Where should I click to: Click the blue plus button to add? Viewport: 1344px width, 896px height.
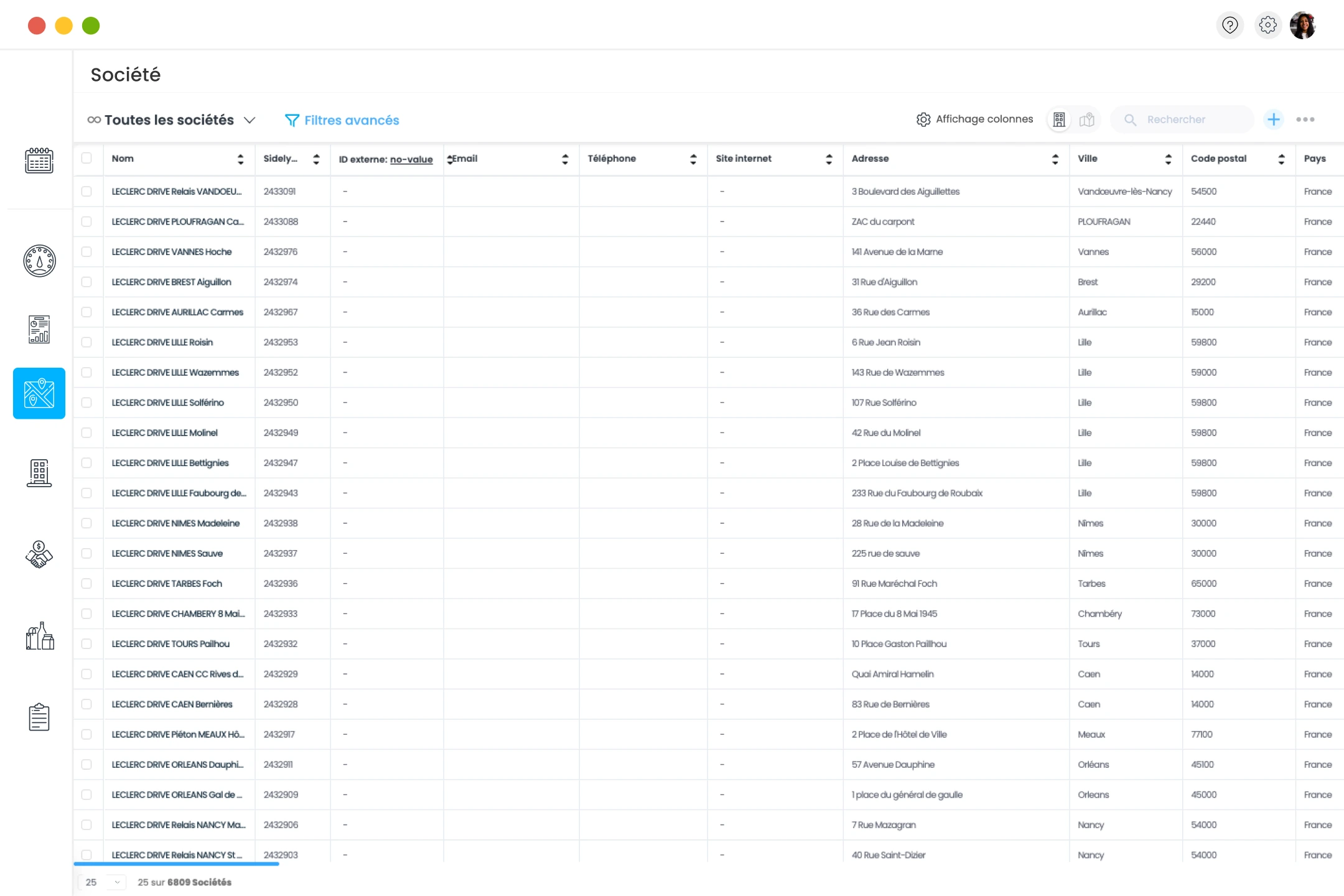(x=1274, y=119)
